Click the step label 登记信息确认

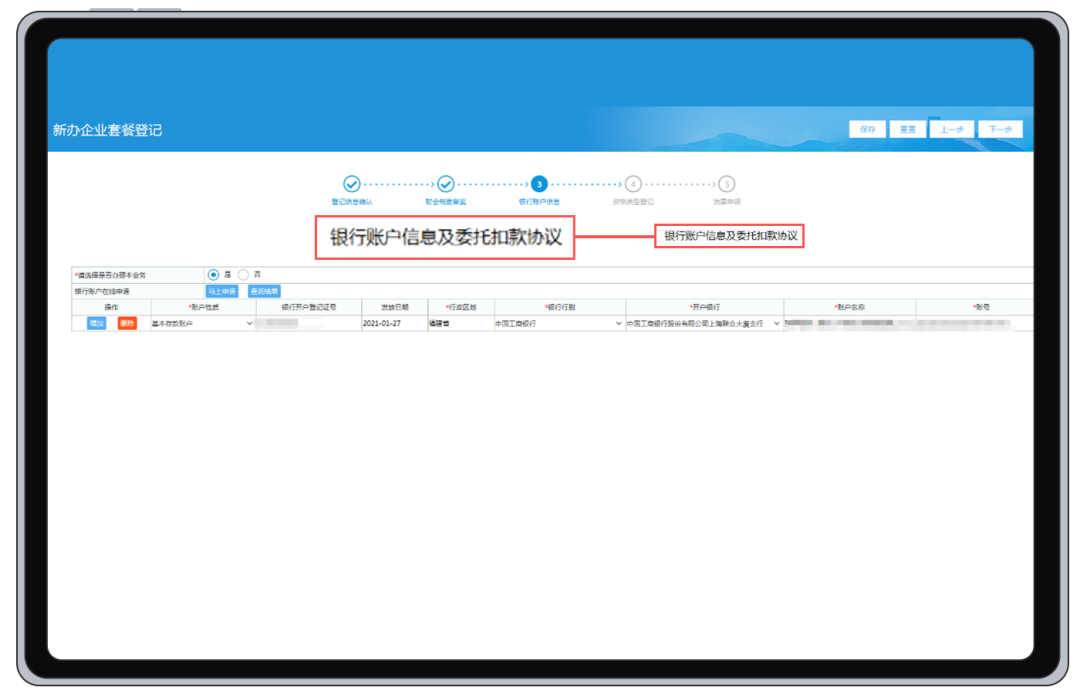pyautogui.click(x=352, y=202)
